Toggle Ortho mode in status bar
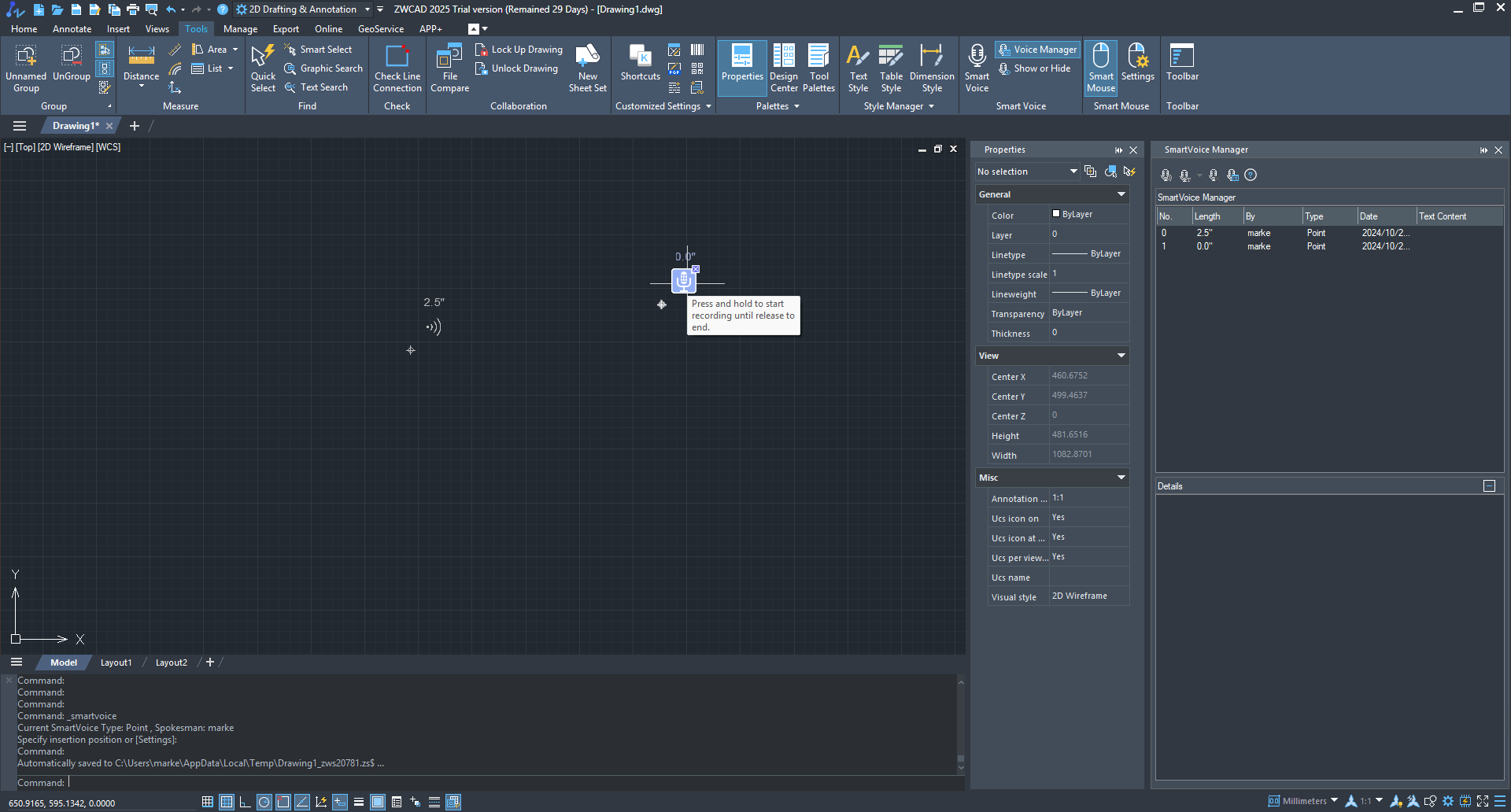The image size is (1511, 812). pos(246,802)
